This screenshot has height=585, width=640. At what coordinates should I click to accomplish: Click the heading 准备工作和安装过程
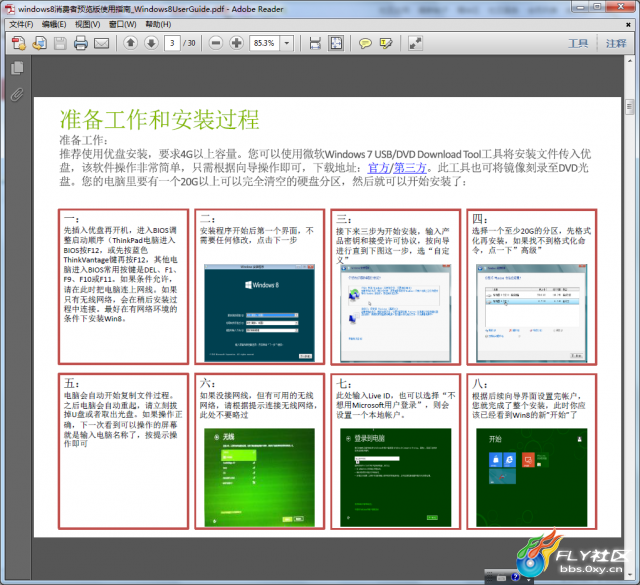pos(160,120)
